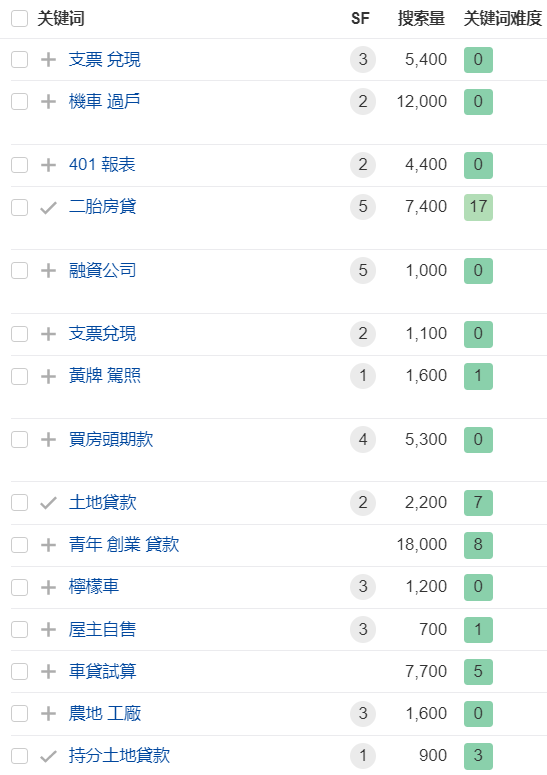
Task: Add 檸檬車 keyword with plus icon
Action: (48, 587)
